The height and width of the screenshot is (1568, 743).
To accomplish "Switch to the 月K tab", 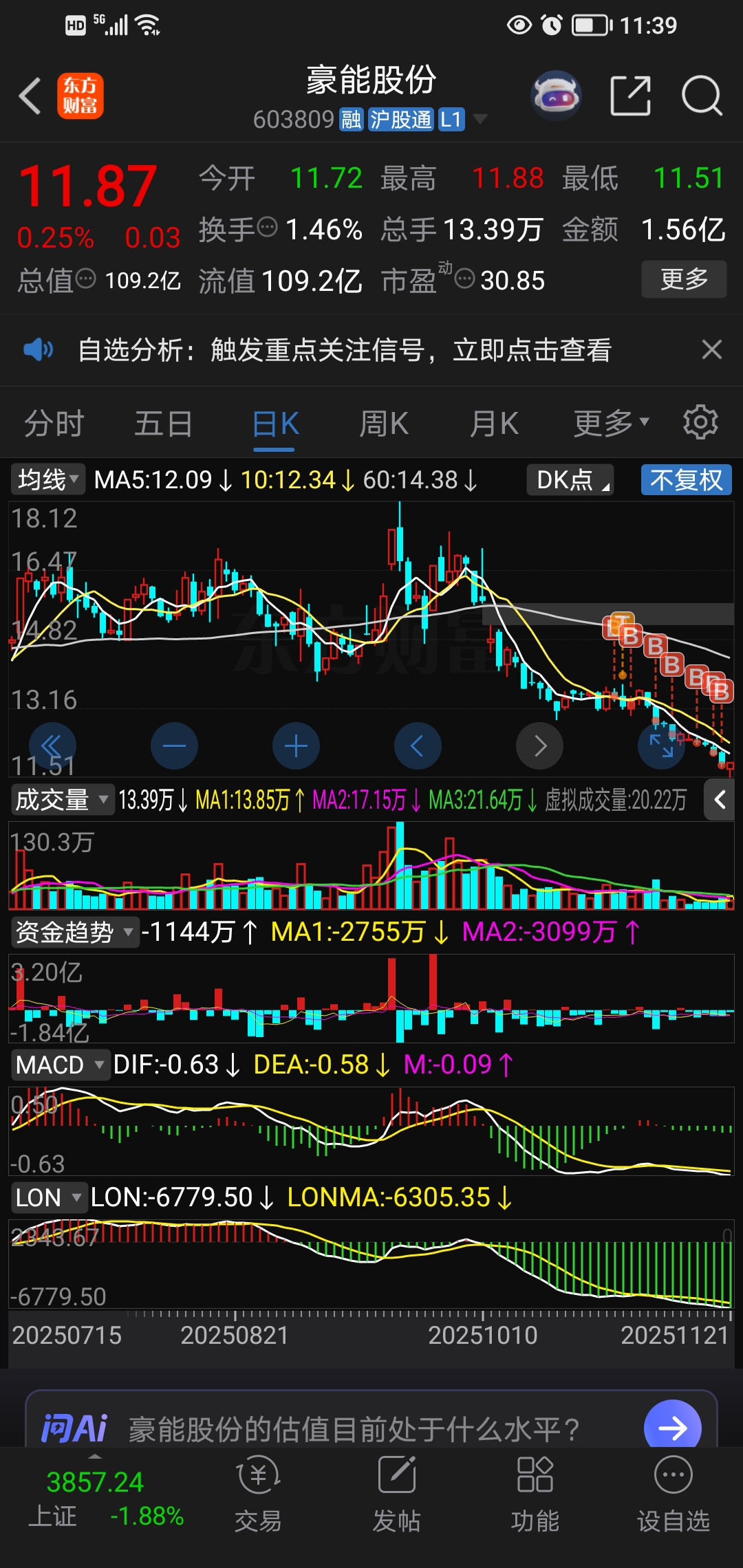I will click(494, 423).
